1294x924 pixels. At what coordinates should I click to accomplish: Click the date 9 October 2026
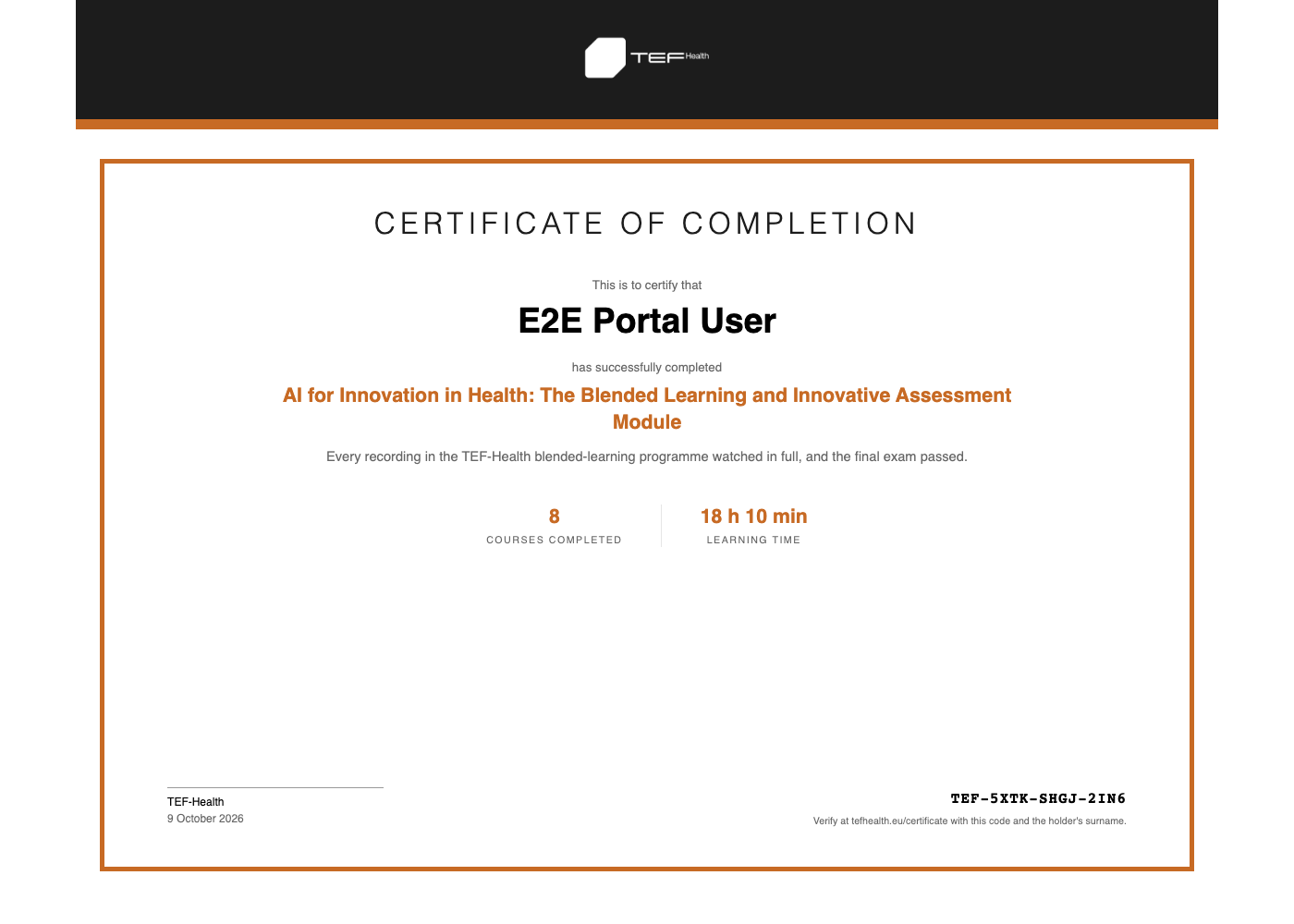(x=205, y=819)
